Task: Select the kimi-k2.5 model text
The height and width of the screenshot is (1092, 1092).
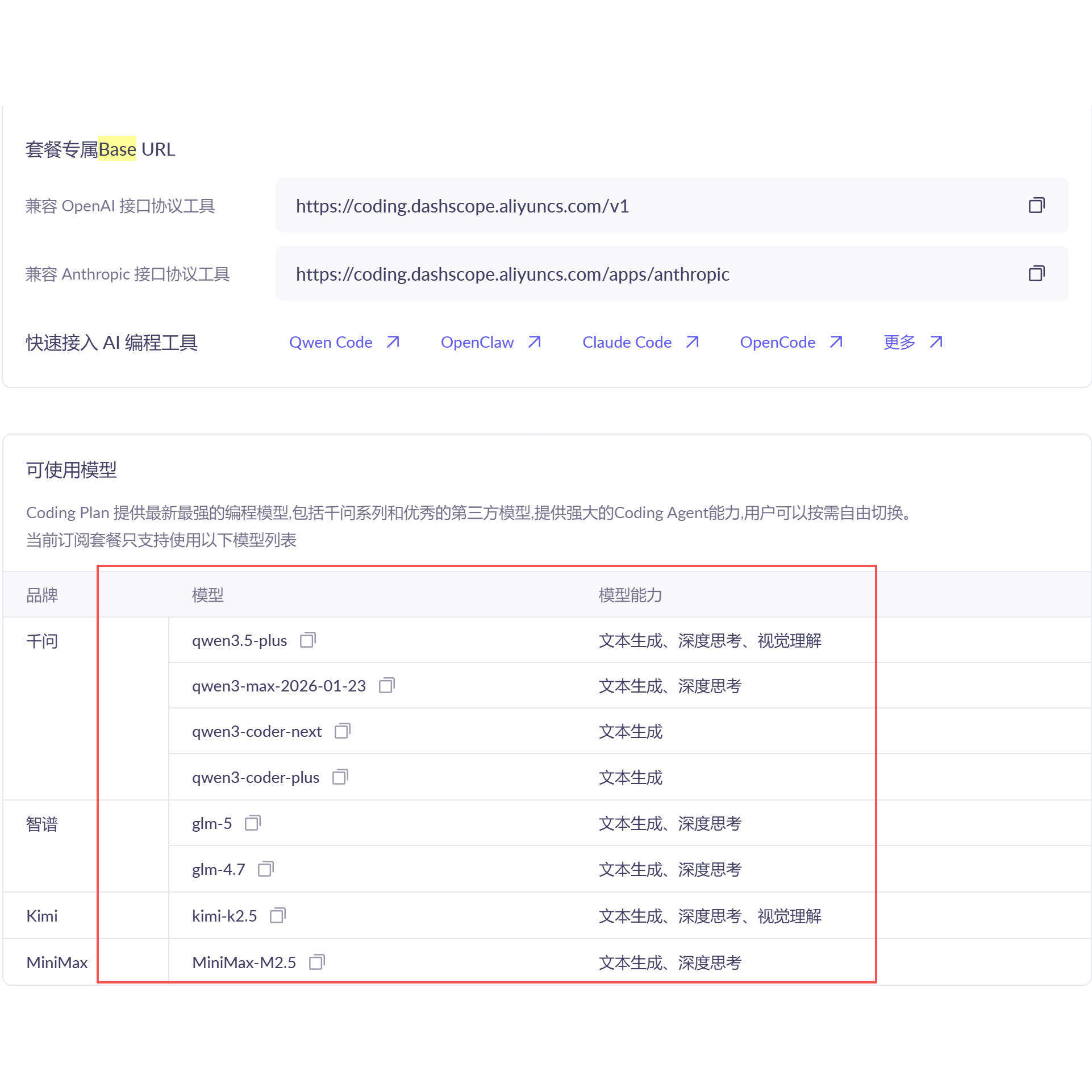Action: (224, 916)
